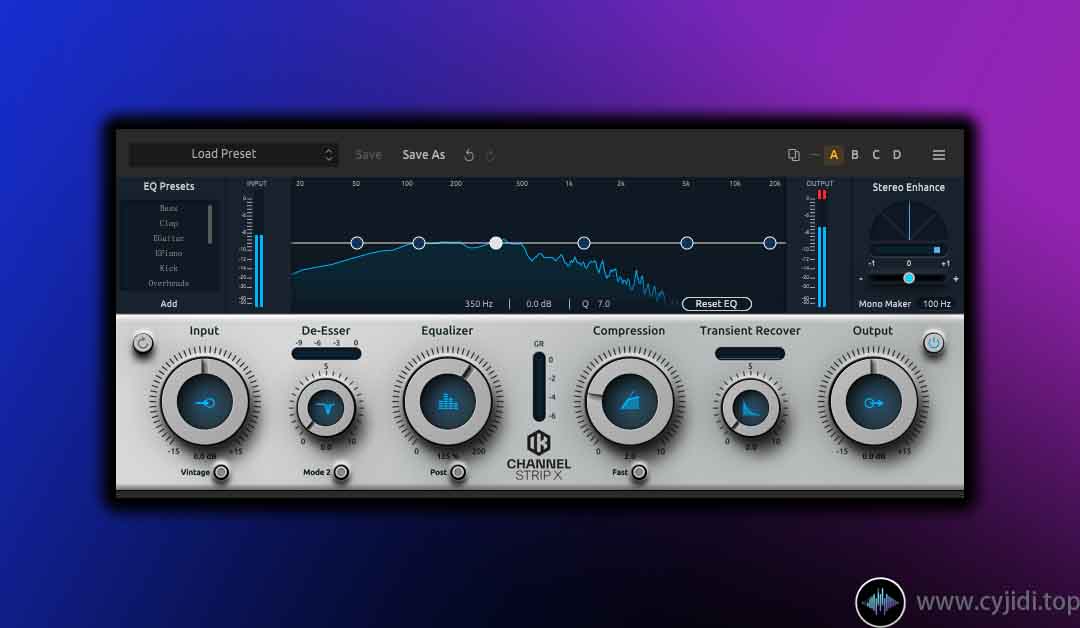Select the A preset slot
The width and height of the screenshot is (1080, 628).
tap(833, 155)
